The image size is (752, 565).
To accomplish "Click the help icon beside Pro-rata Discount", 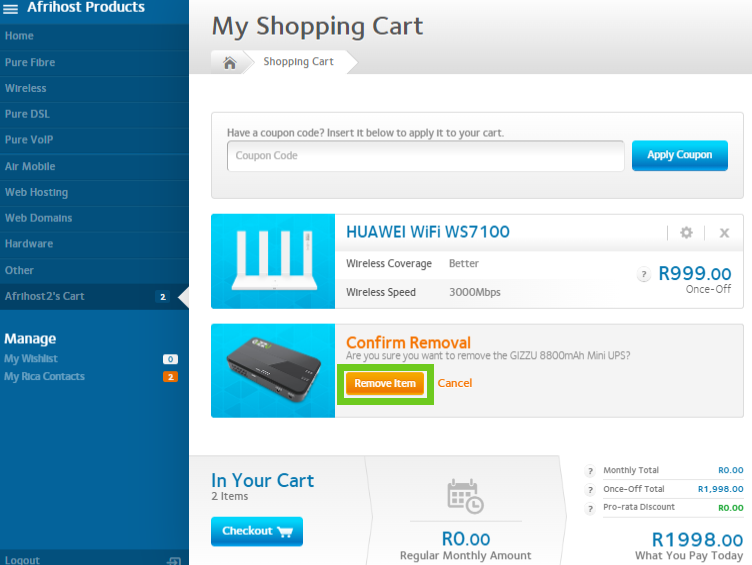I will [x=591, y=507].
